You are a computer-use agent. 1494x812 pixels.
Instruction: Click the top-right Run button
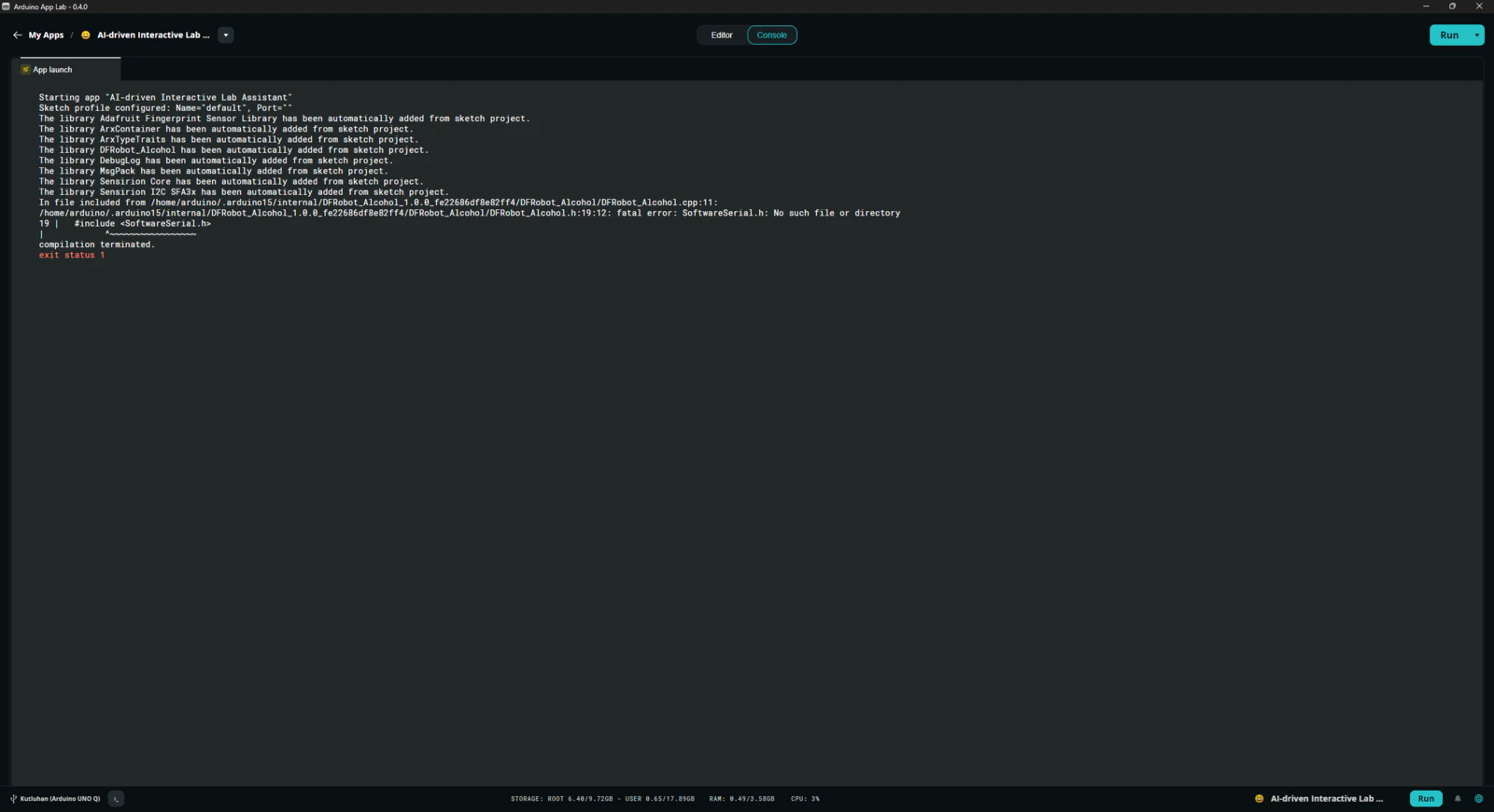pyautogui.click(x=1449, y=35)
